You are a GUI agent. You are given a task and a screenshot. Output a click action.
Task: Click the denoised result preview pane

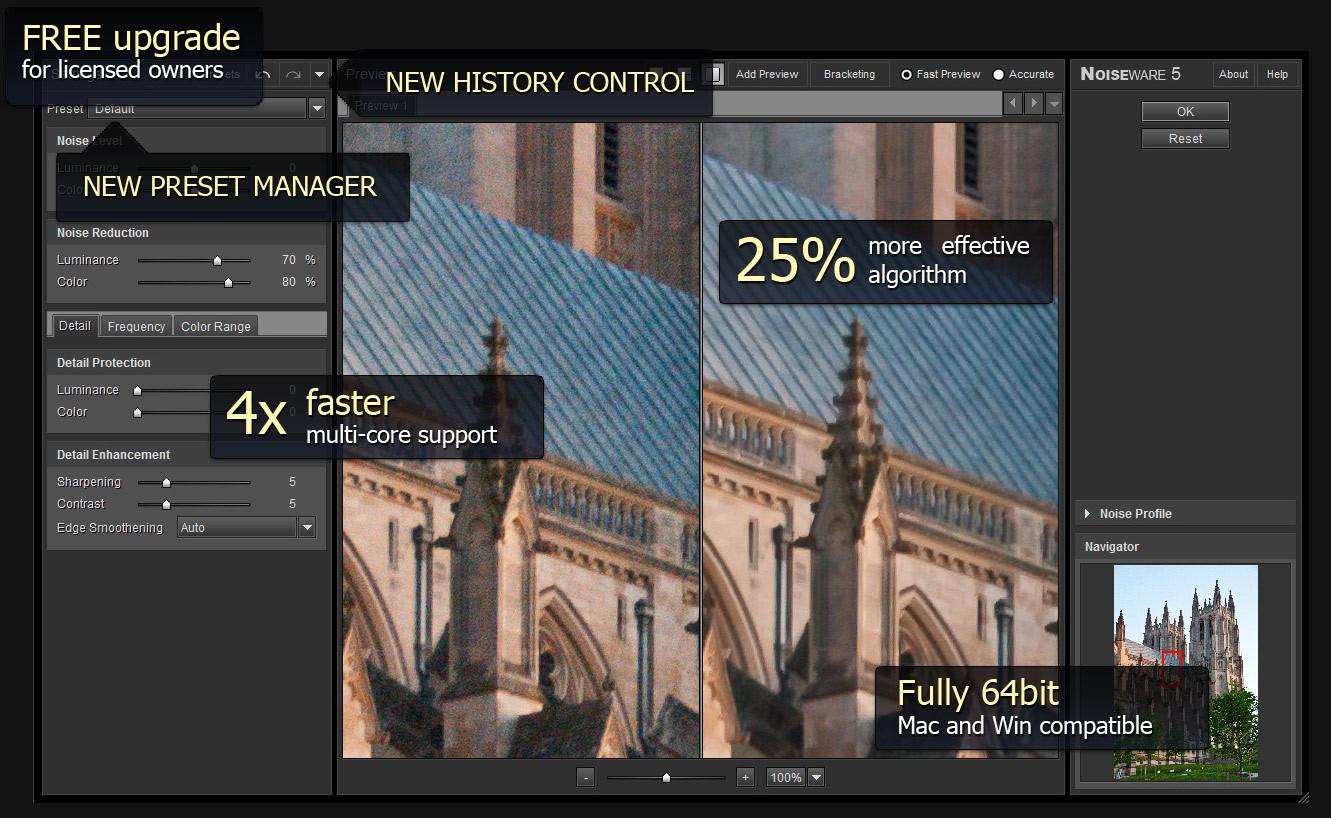click(880, 440)
